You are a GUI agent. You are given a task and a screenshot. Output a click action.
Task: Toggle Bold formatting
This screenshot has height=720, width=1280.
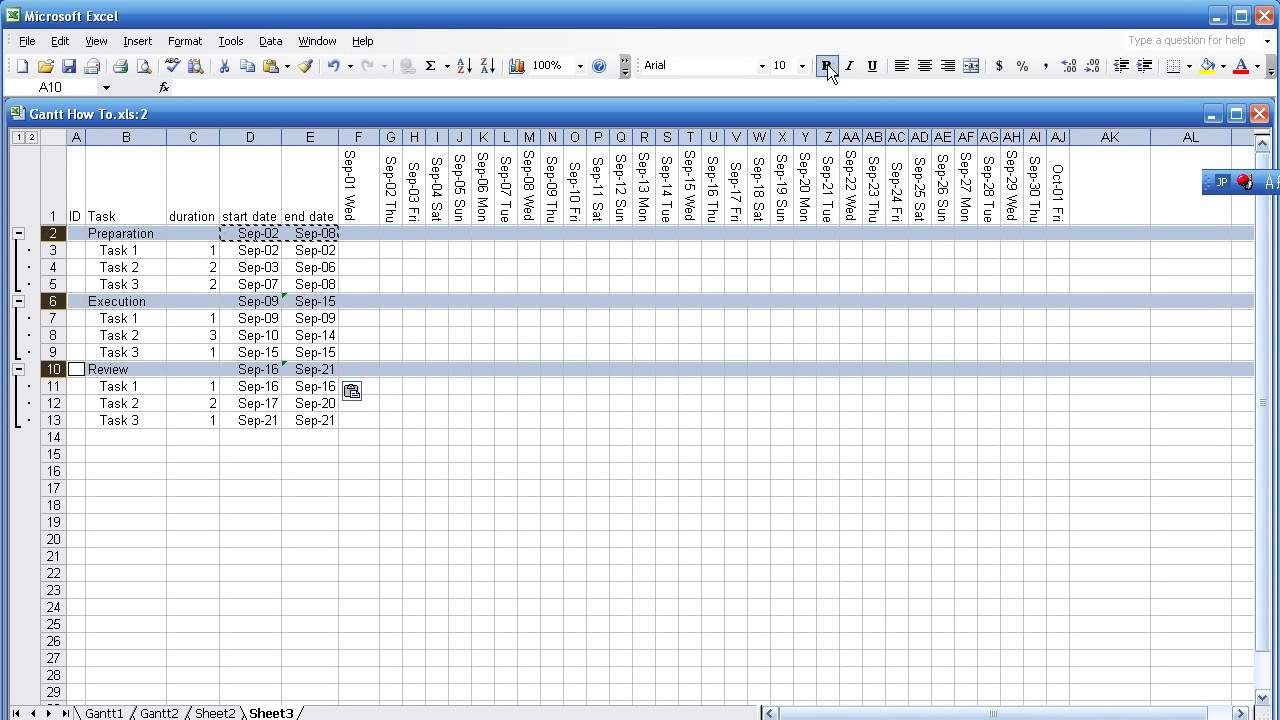[826, 66]
